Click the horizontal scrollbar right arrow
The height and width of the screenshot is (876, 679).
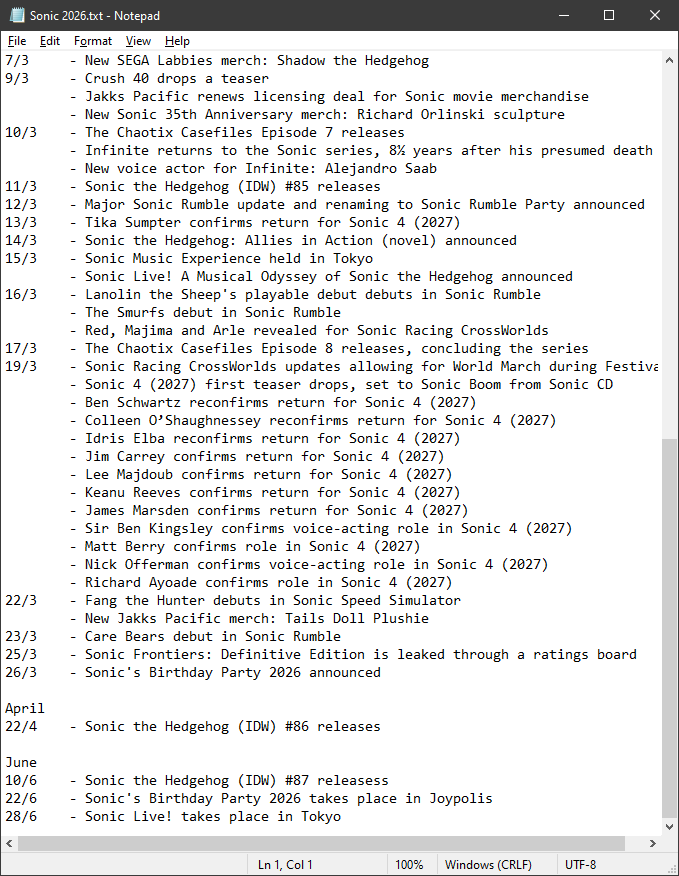click(x=653, y=843)
